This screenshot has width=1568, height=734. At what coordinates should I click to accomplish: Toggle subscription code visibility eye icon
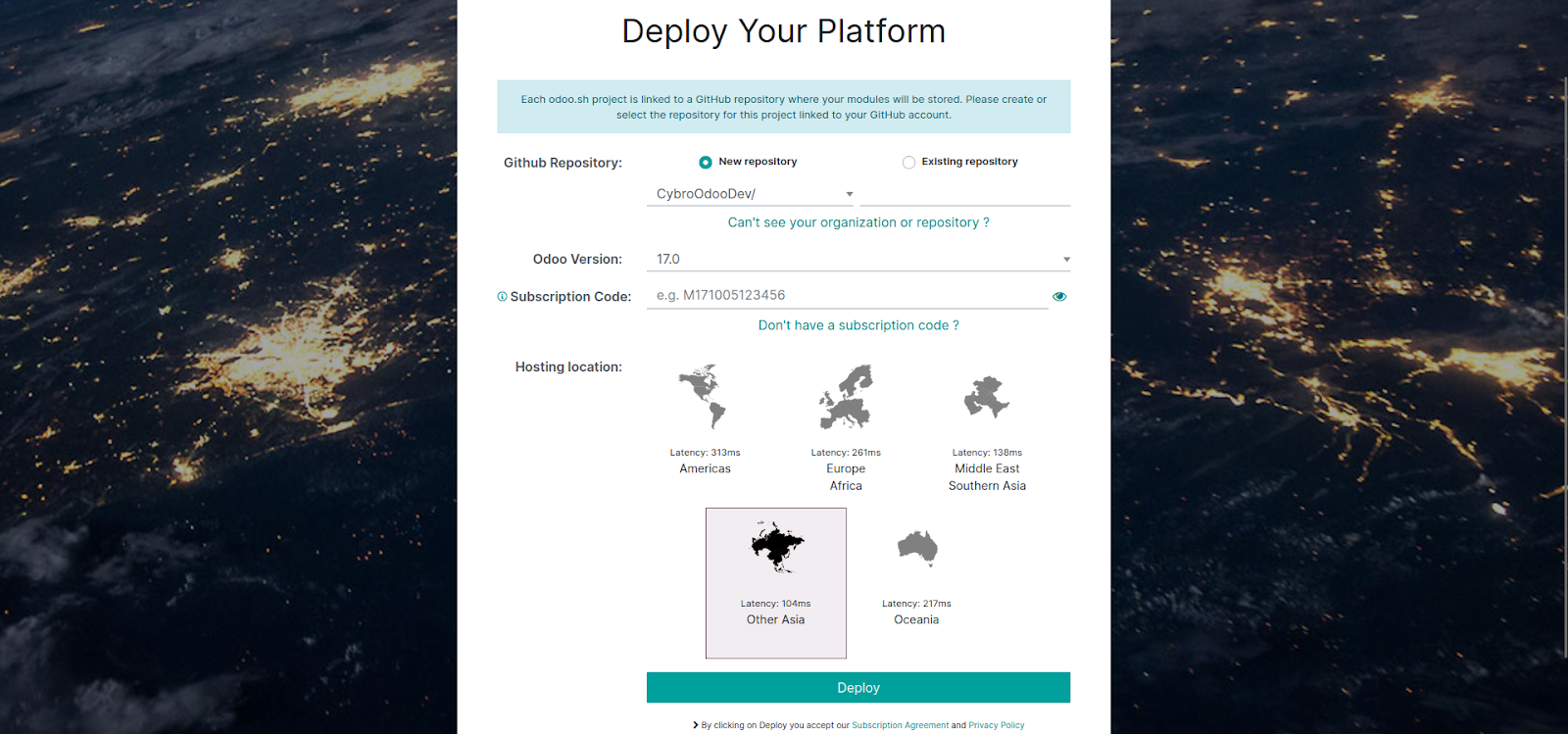click(1059, 296)
